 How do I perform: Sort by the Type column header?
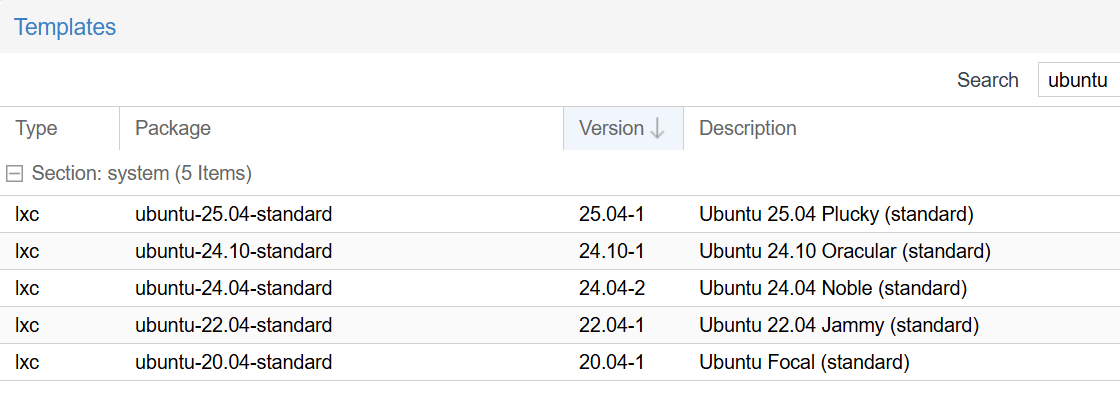60,128
